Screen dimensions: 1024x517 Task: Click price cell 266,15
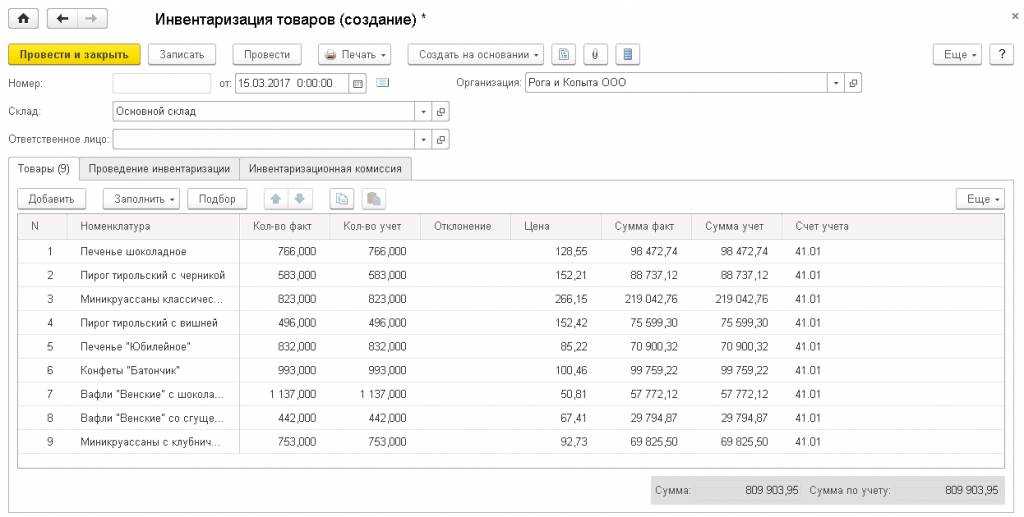tap(556, 299)
